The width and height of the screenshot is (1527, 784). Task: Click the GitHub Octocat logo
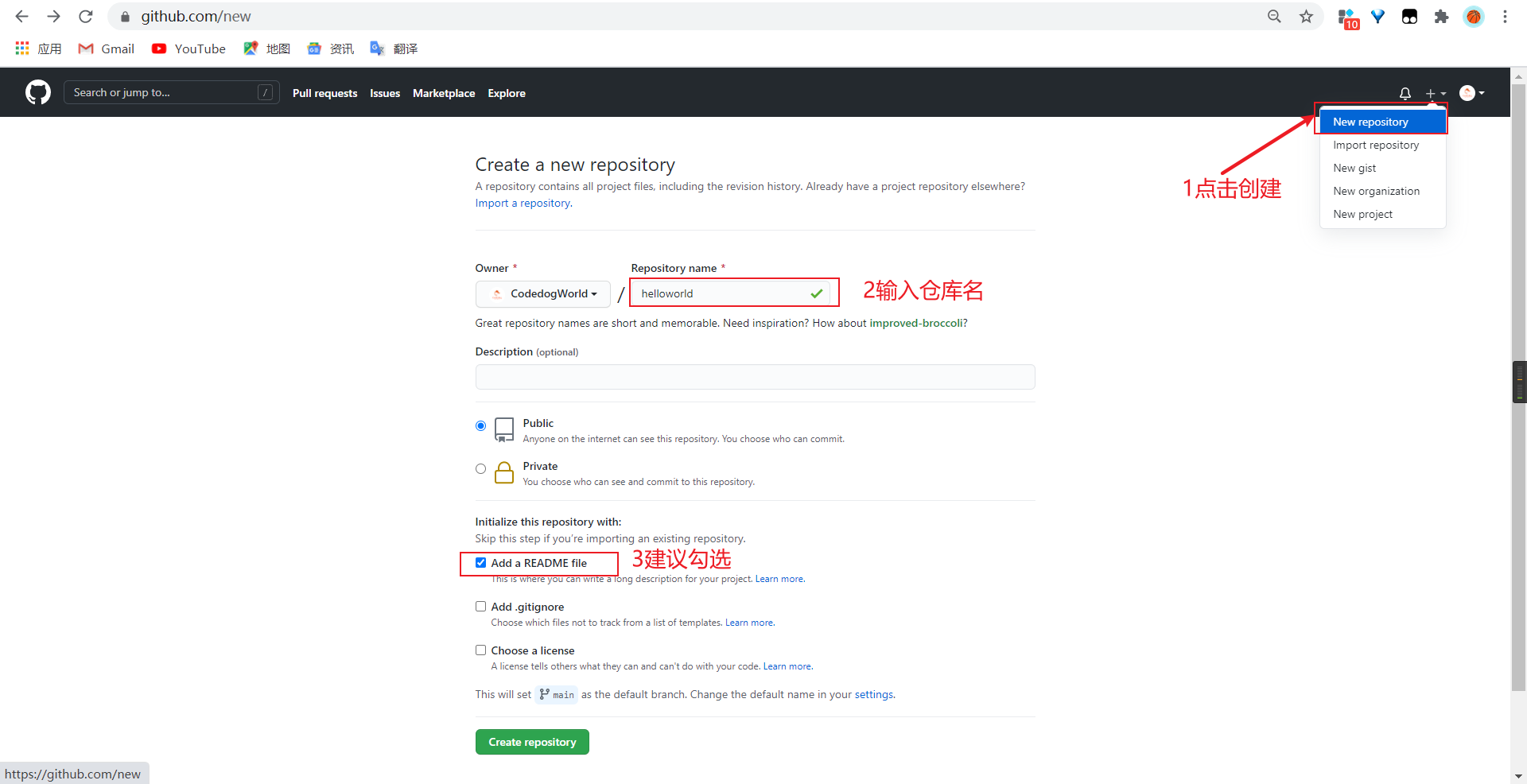[x=37, y=92]
